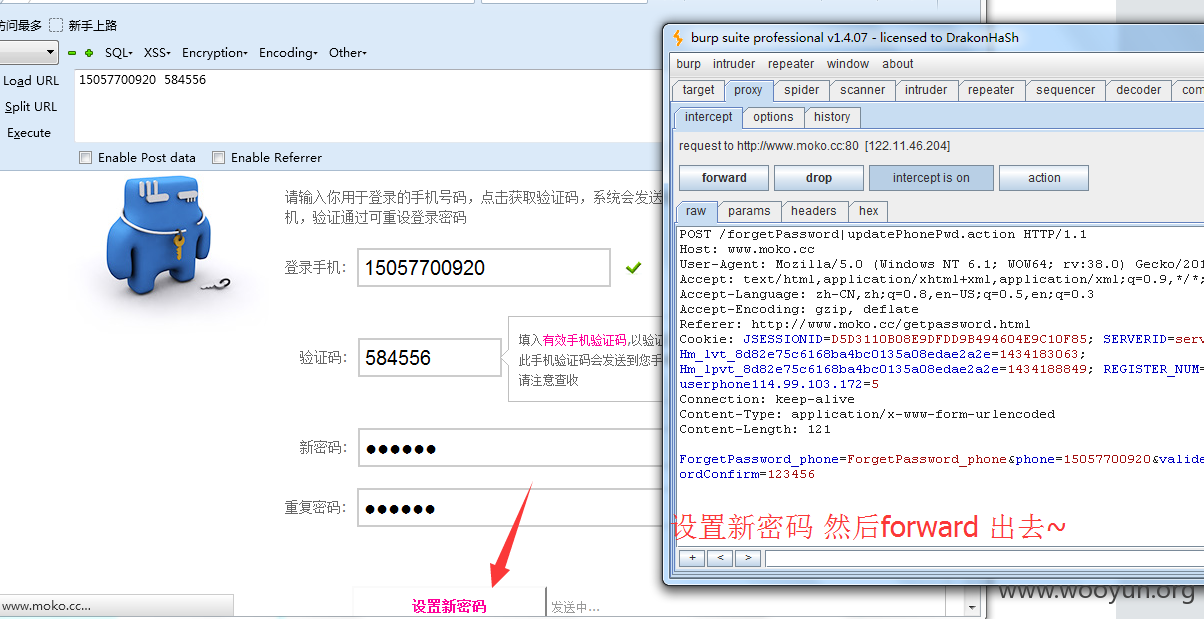Click the next match arrow button in Burp
1204x619 pixels.
[747, 558]
